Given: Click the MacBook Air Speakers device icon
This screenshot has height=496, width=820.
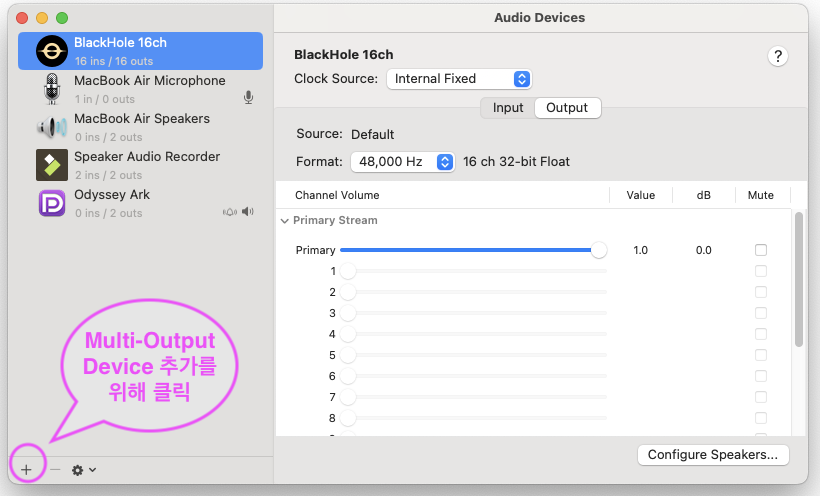Looking at the screenshot, I should click(x=52, y=127).
